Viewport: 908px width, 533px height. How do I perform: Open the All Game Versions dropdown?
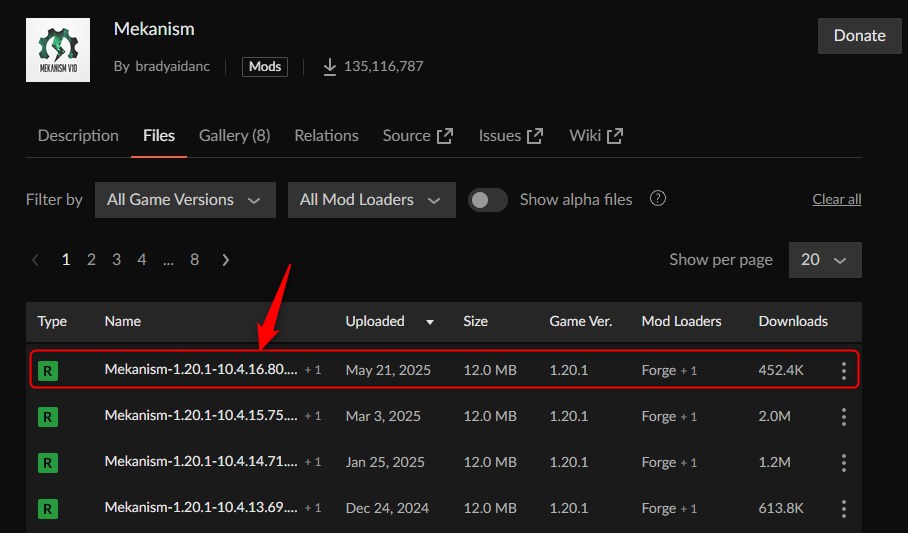(x=185, y=200)
